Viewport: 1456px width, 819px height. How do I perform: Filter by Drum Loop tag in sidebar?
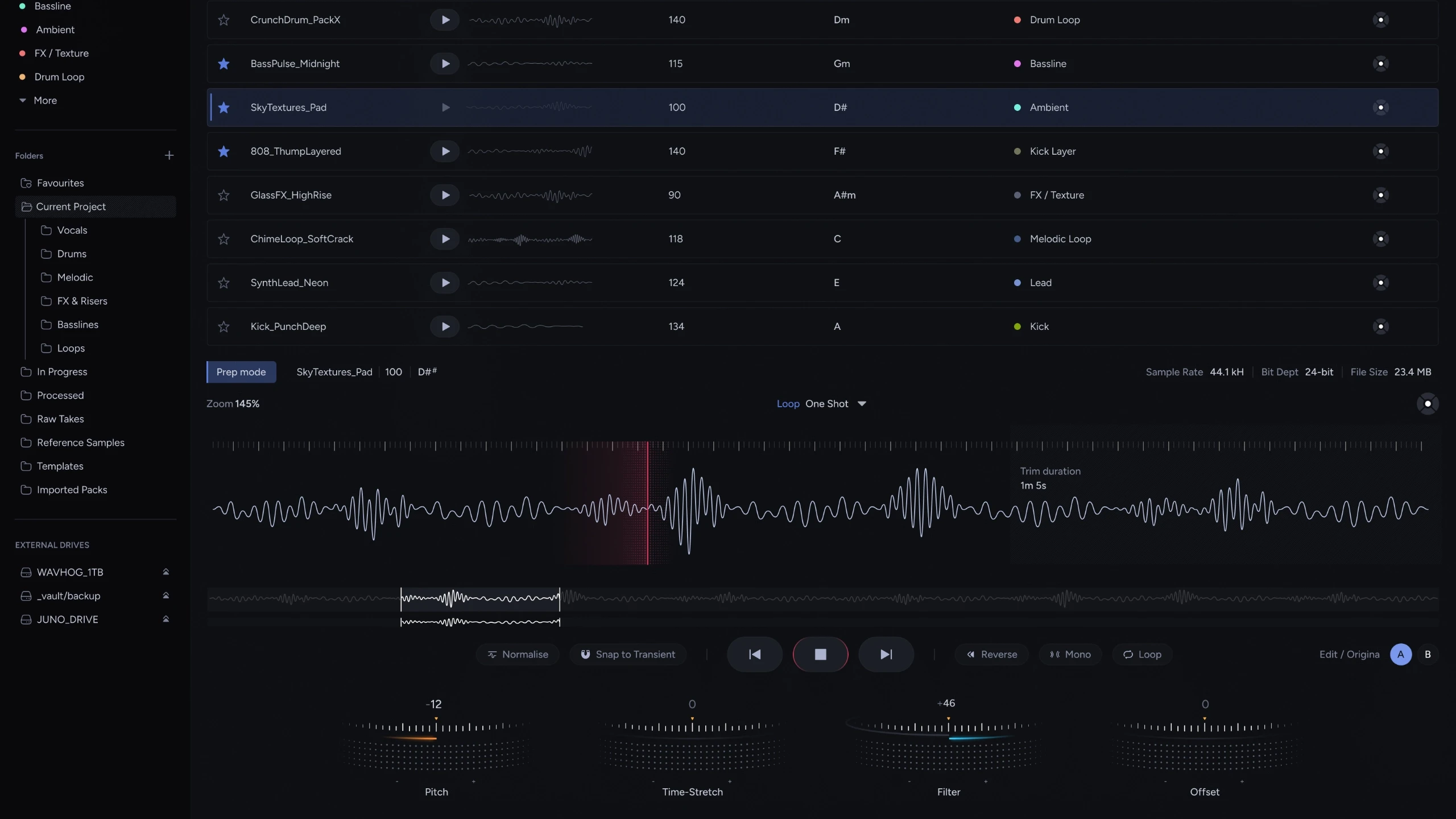[52, 77]
